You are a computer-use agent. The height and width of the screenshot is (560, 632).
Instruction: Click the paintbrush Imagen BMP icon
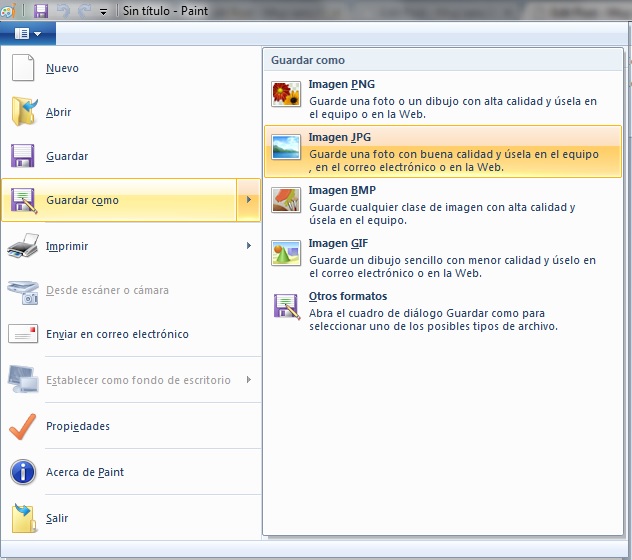click(286, 200)
